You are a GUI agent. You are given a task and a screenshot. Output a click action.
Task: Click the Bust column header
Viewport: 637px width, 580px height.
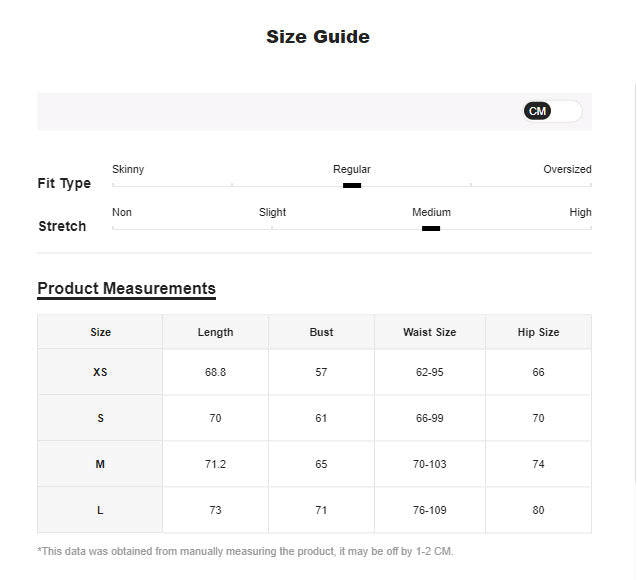pyautogui.click(x=321, y=332)
